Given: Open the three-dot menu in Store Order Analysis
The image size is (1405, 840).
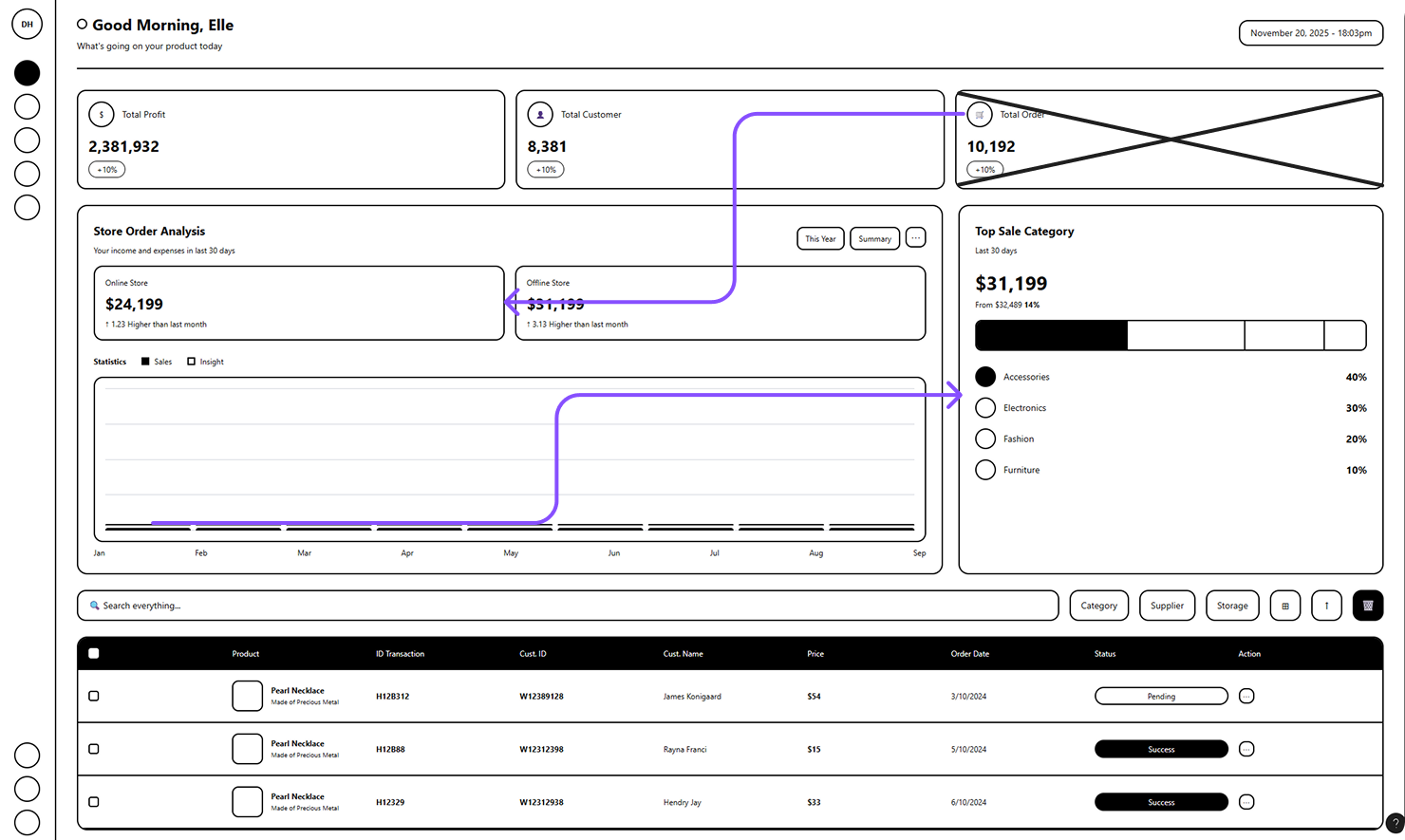Looking at the screenshot, I should tap(915, 238).
